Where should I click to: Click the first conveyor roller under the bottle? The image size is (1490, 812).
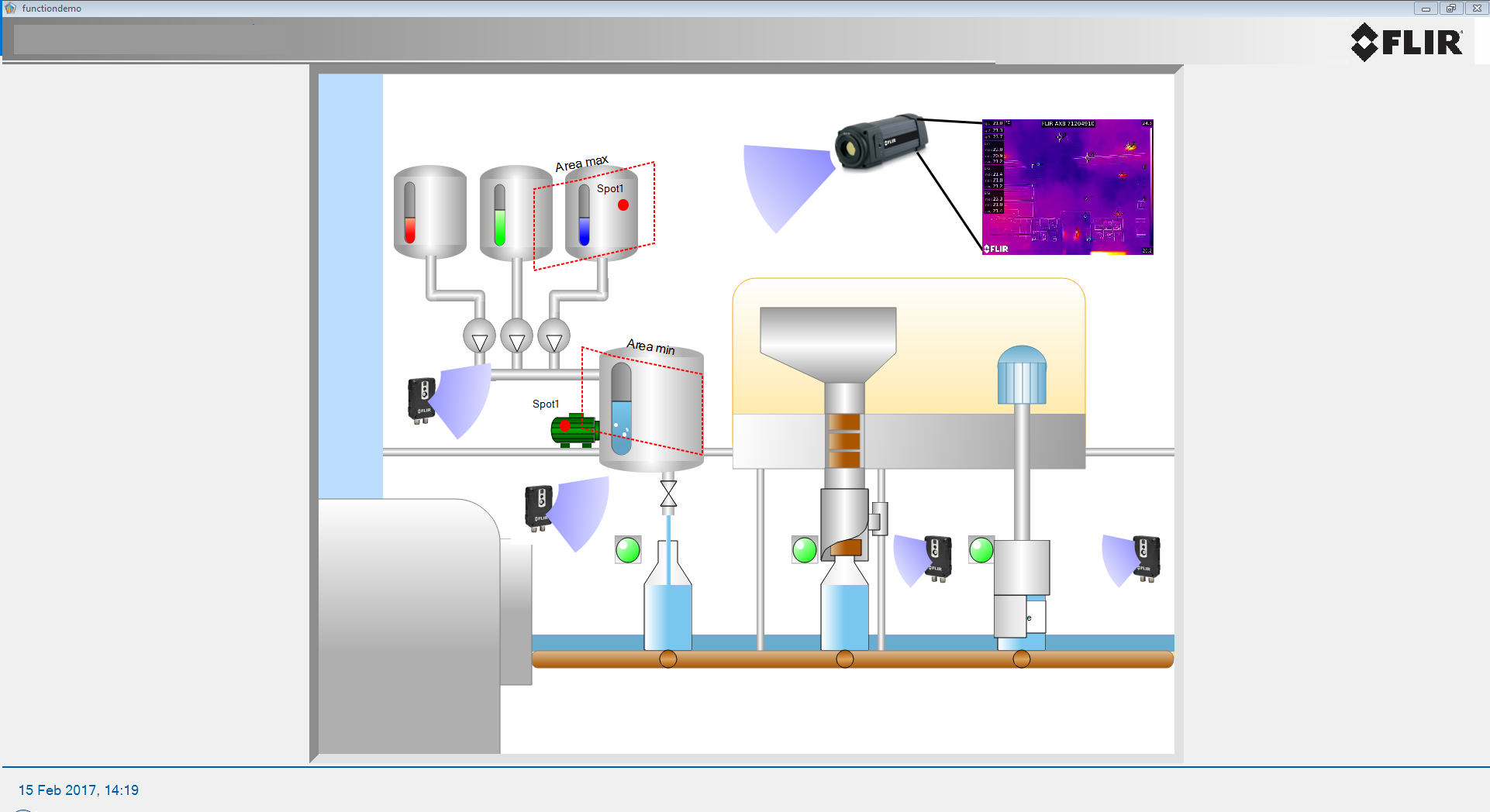pos(667,659)
